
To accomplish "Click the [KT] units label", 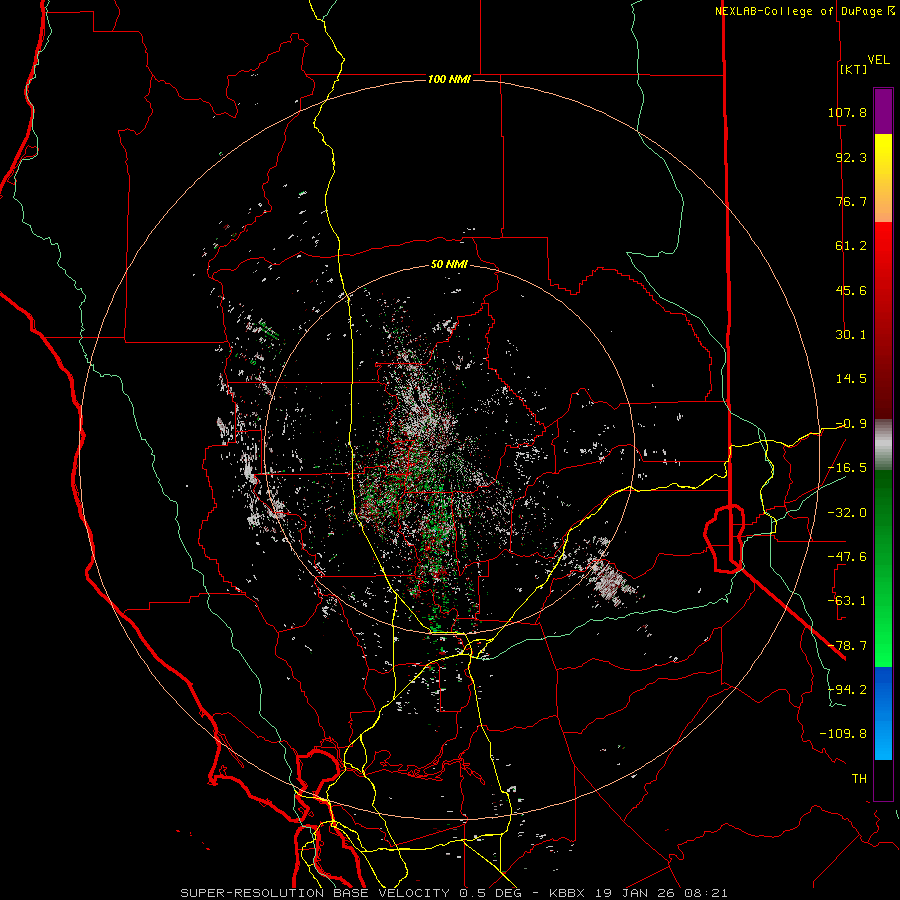I will (x=854, y=69).
